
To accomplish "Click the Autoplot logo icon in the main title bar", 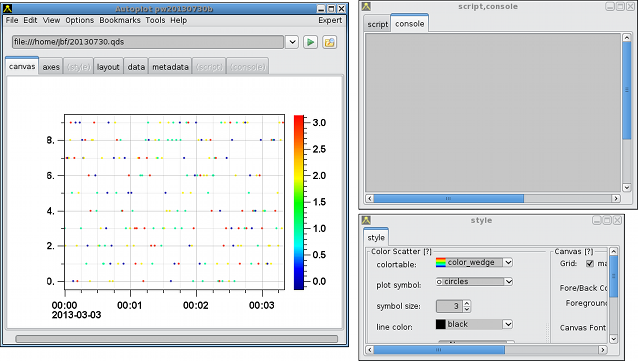I will click(7, 9).
